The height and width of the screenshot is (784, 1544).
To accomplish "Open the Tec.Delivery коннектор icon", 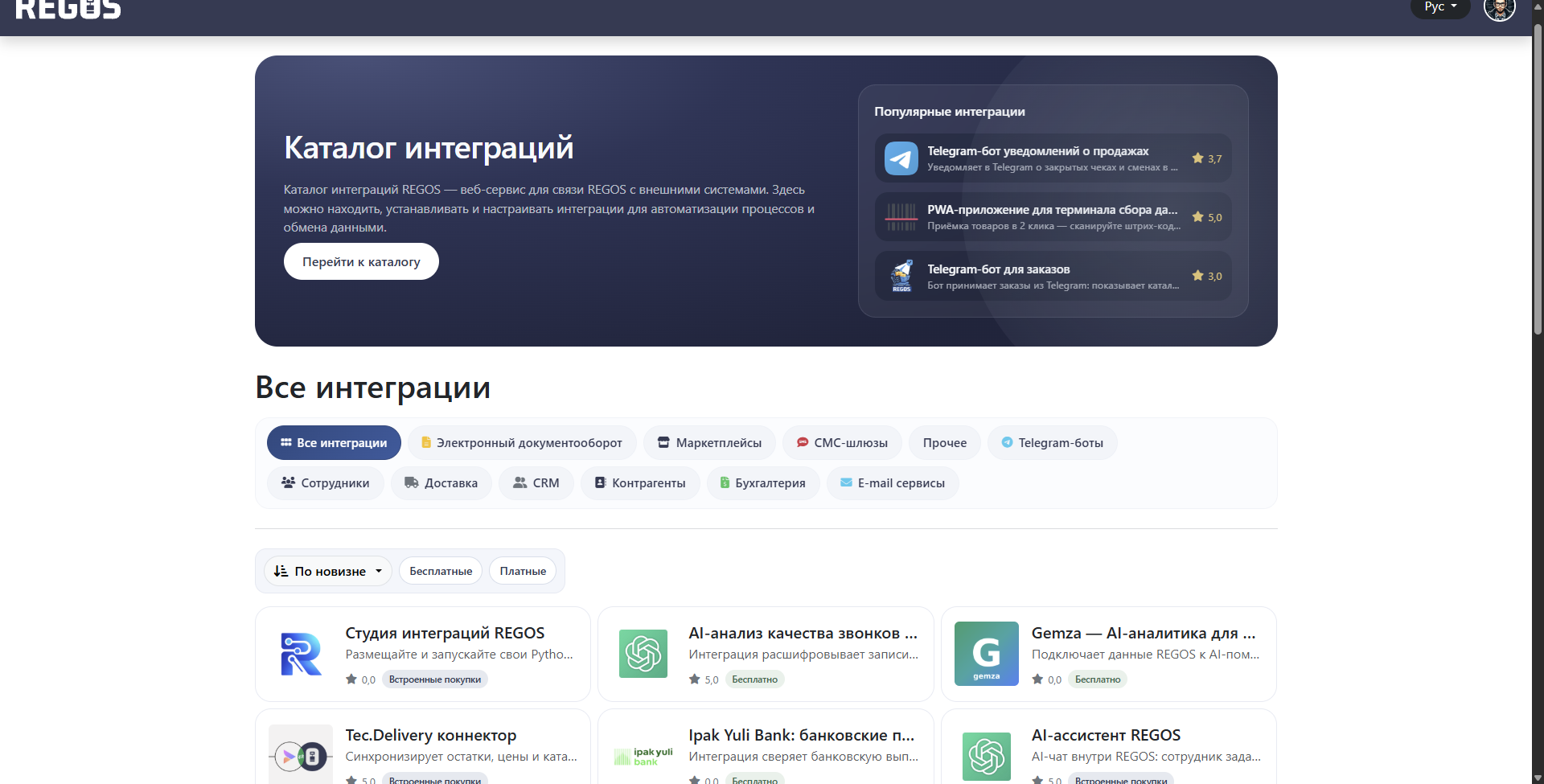I will [301, 756].
